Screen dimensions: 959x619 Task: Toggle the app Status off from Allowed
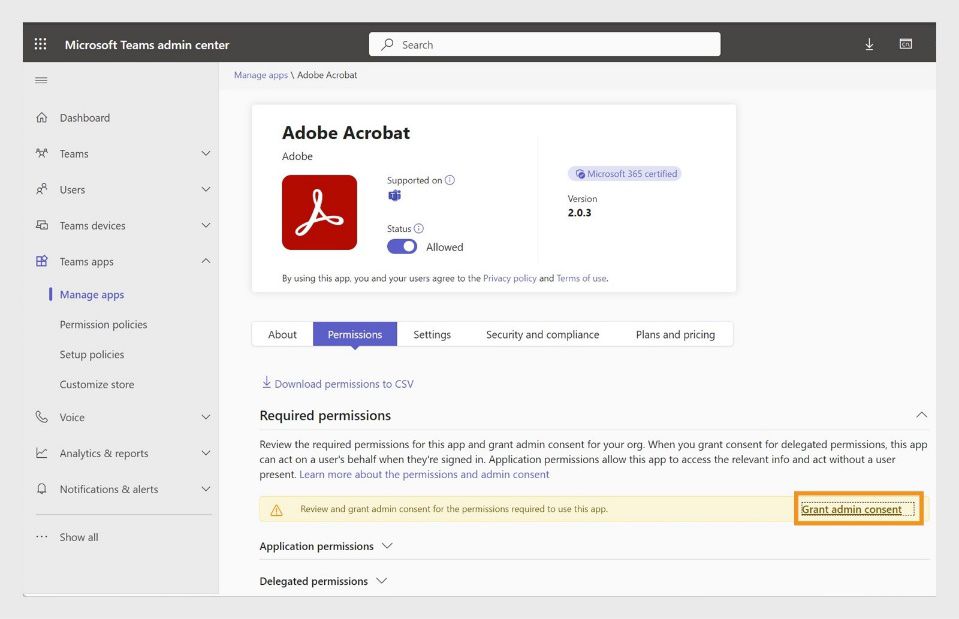click(x=400, y=246)
